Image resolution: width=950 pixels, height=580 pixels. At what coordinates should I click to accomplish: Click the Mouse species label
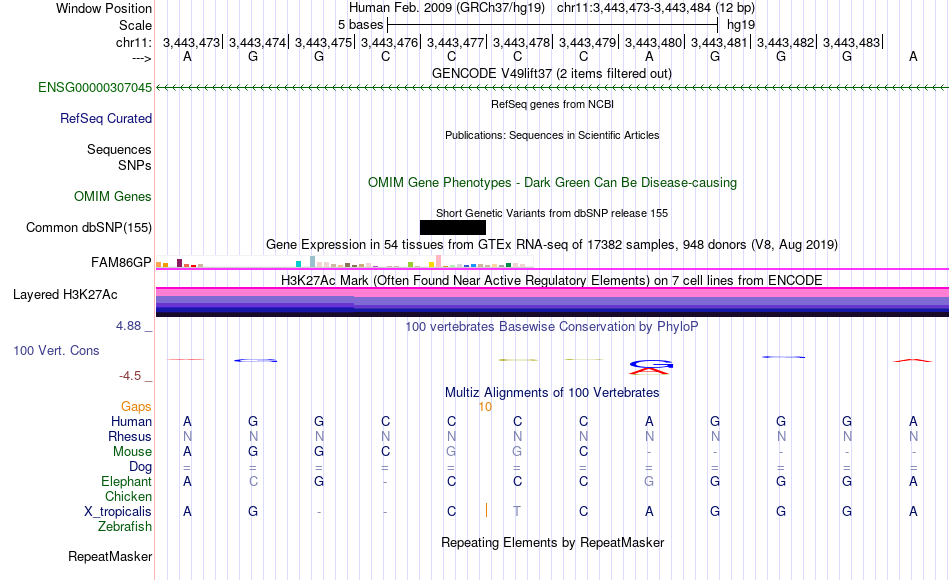coord(133,452)
